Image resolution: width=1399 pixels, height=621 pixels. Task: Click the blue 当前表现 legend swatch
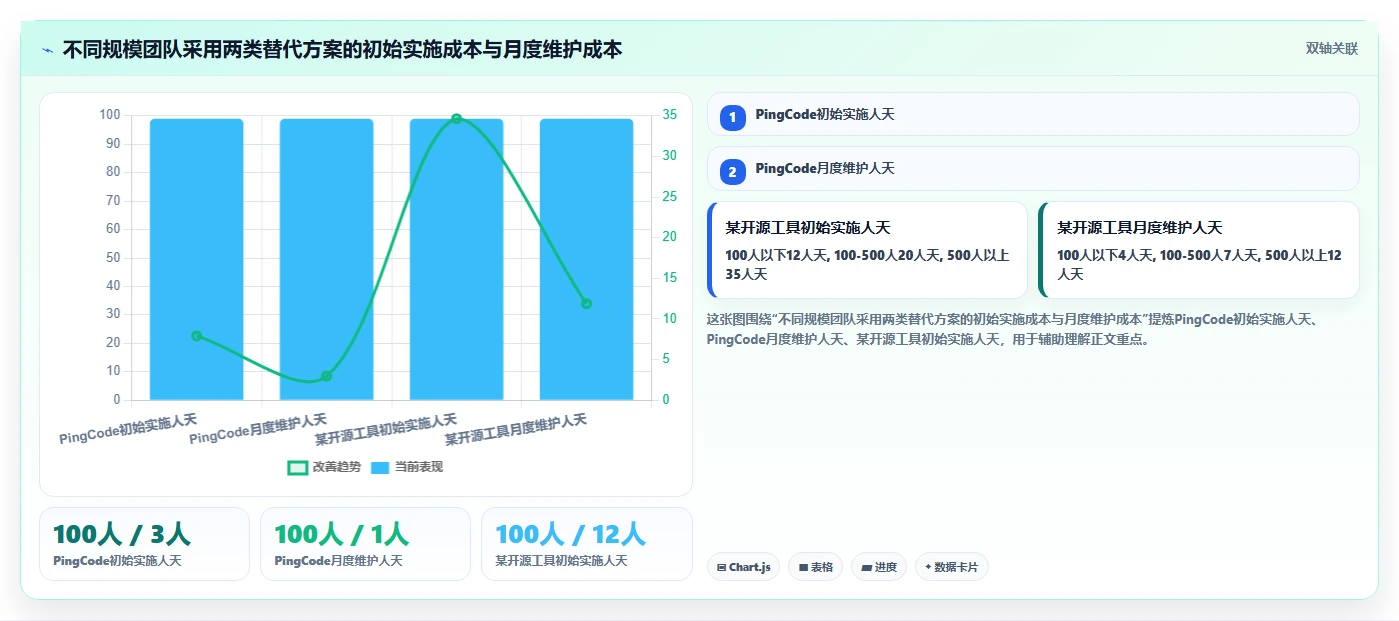tap(381, 467)
